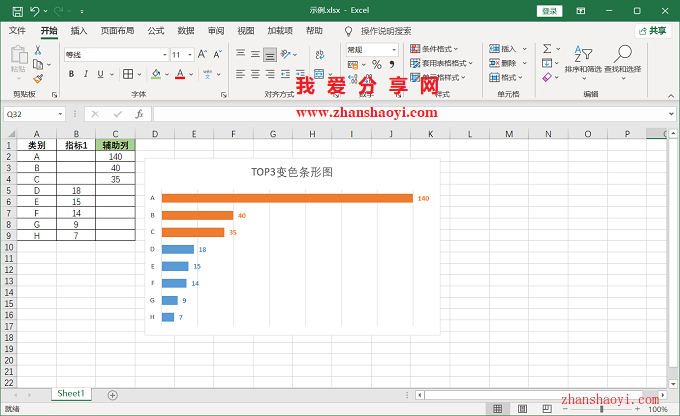
Task: Click vertical scrollbar down arrow
Action: (x=673, y=384)
